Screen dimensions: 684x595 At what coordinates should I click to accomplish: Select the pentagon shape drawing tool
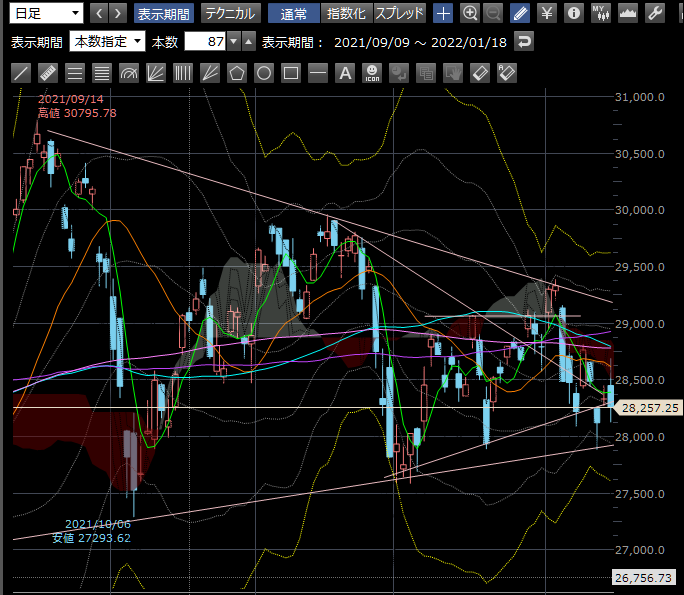237,73
